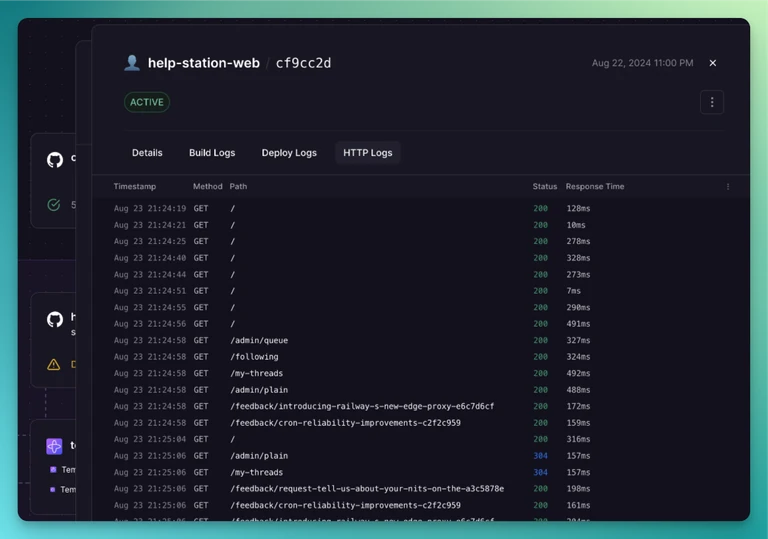Select the log row at 21:24:55
The width and height of the screenshot is (768, 539).
(x=421, y=307)
